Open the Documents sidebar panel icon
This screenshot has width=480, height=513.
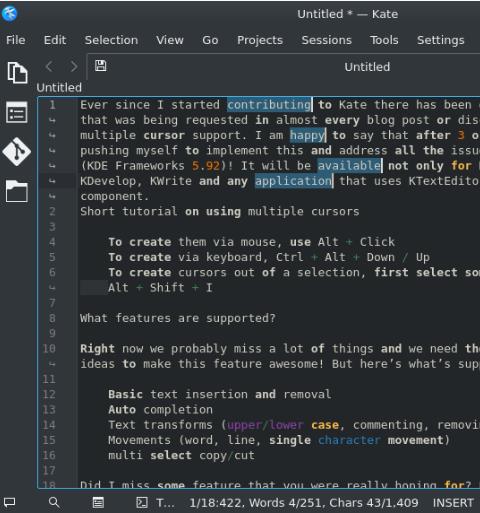(x=17, y=73)
